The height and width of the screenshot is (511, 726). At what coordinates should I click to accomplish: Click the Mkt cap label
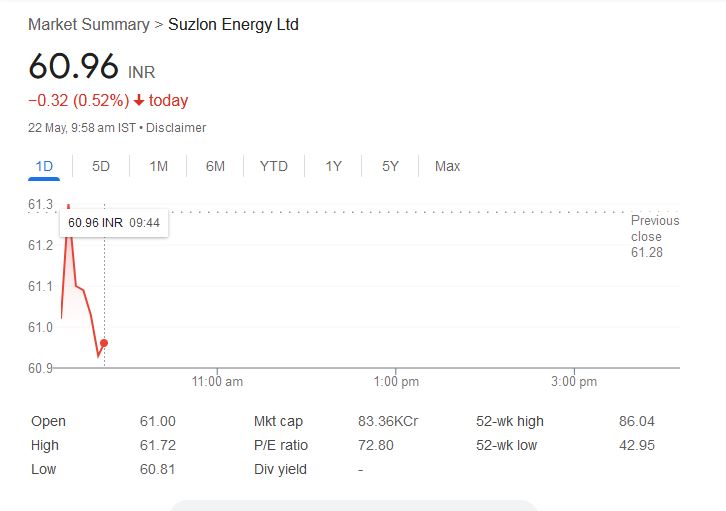[x=278, y=422]
